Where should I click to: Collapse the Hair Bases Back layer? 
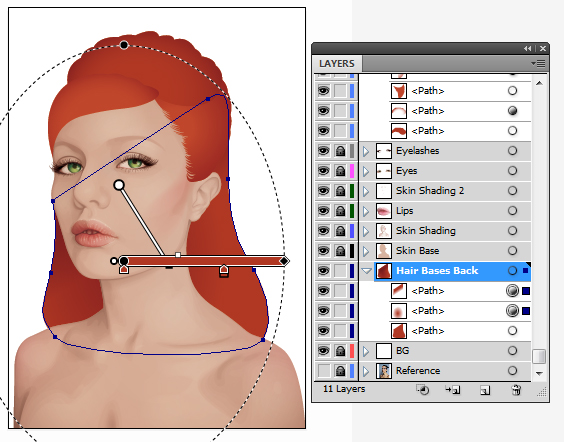tap(367, 270)
